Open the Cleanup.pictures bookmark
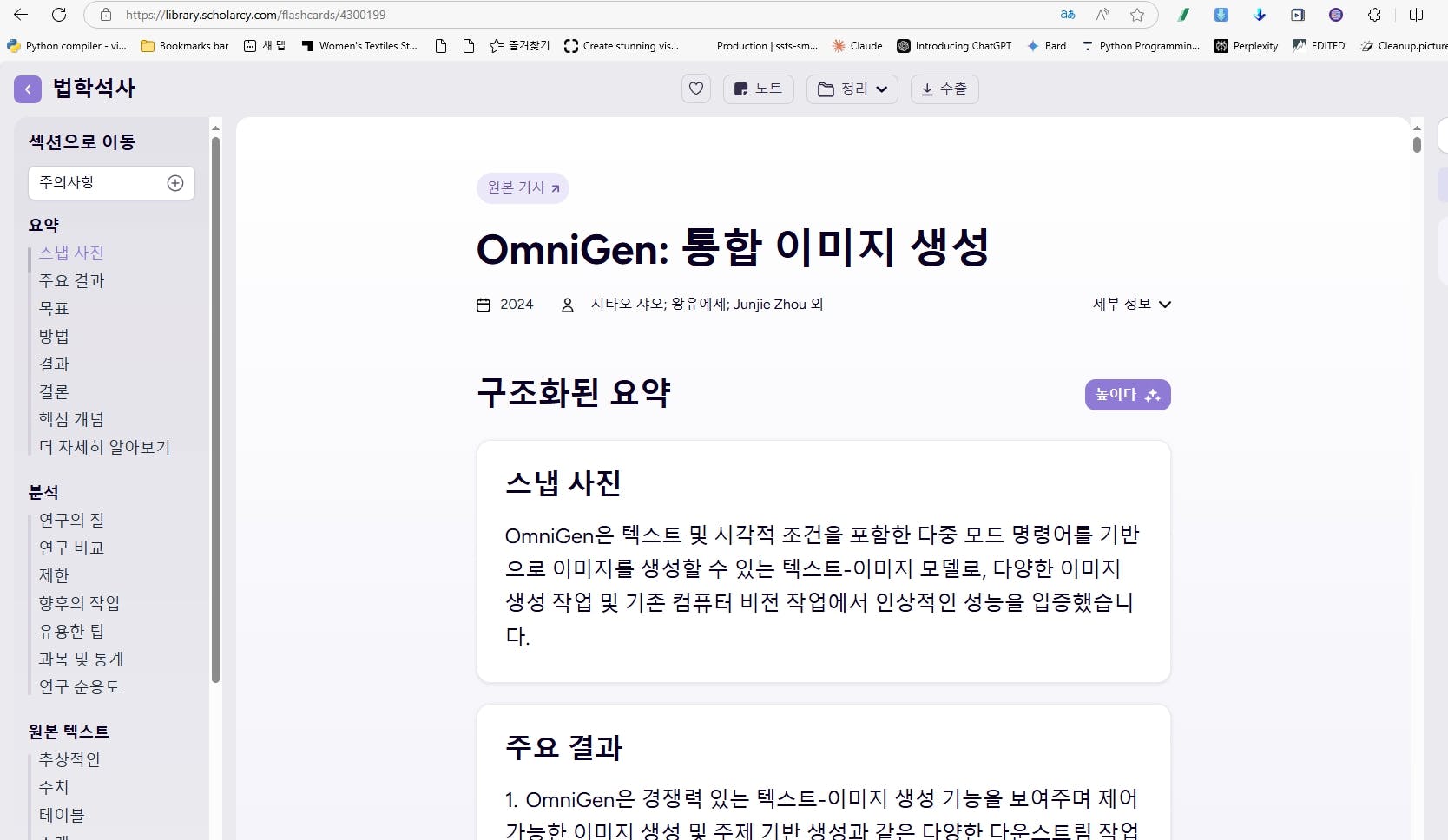Screen dimensions: 1448x840 point(1404,46)
